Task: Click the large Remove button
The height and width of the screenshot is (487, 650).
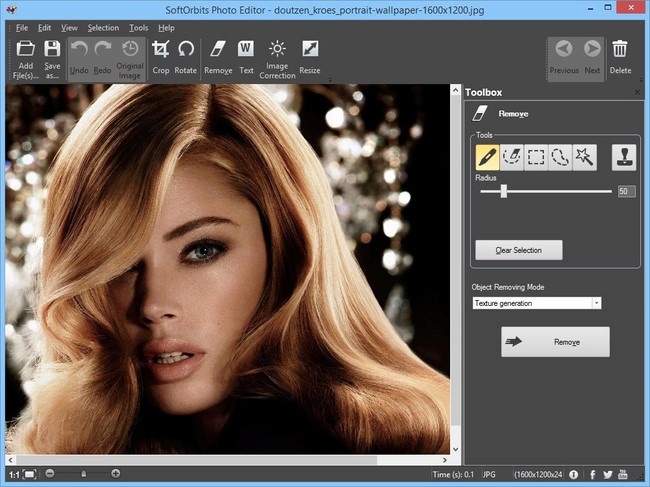Action: tap(555, 342)
